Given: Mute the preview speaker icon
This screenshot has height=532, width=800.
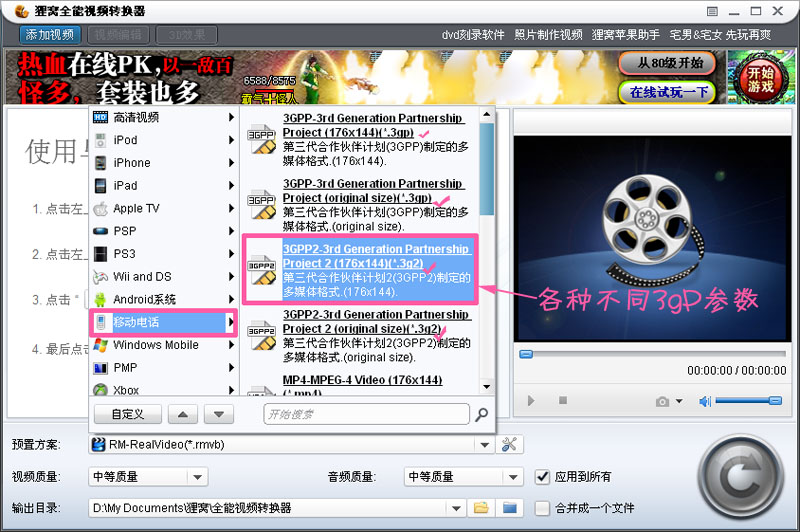Looking at the screenshot, I should coord(705,402).
